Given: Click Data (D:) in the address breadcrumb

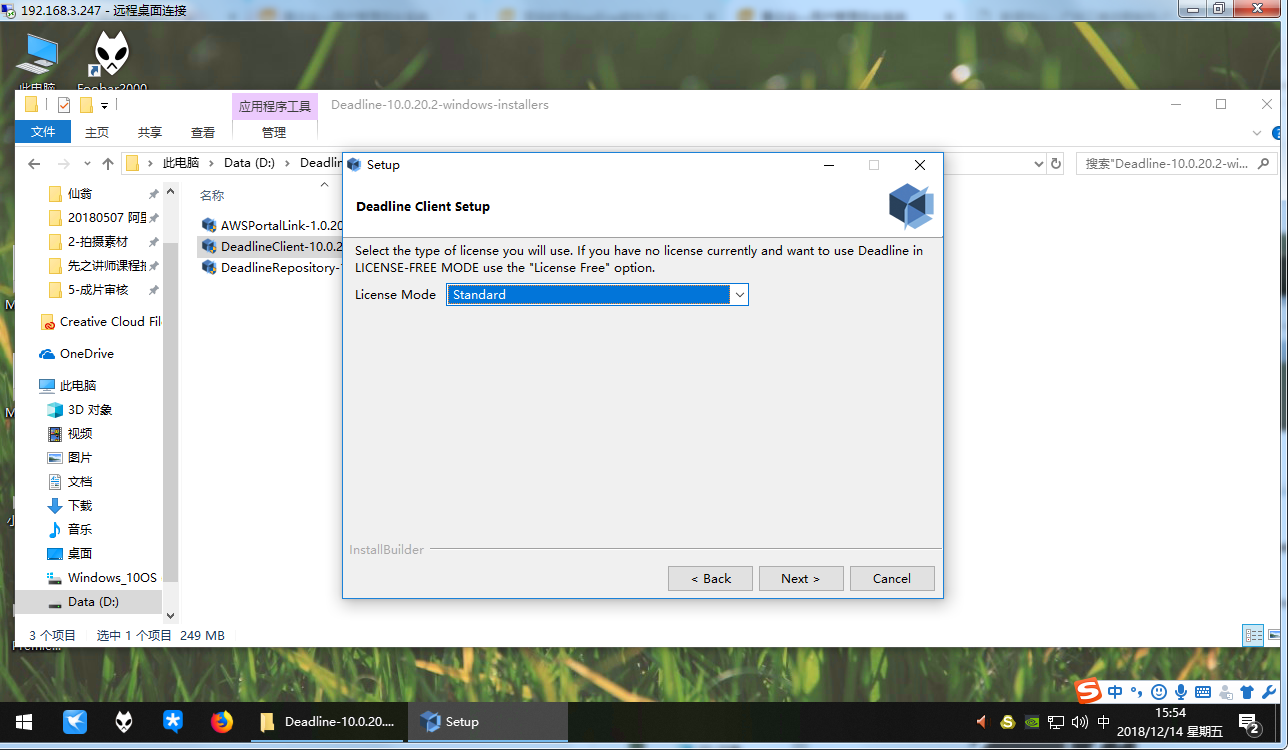Looking at the screenshot, I should 249,163.
